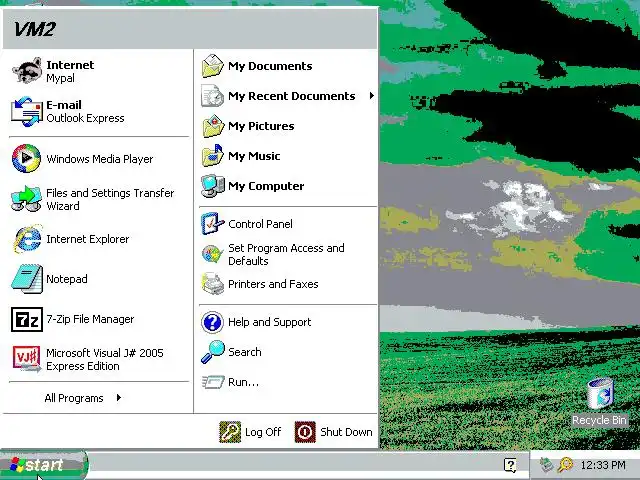Click Files and Settings Transfer Wizard text
Screen dimensions: 640x480
tap(110, 199)
